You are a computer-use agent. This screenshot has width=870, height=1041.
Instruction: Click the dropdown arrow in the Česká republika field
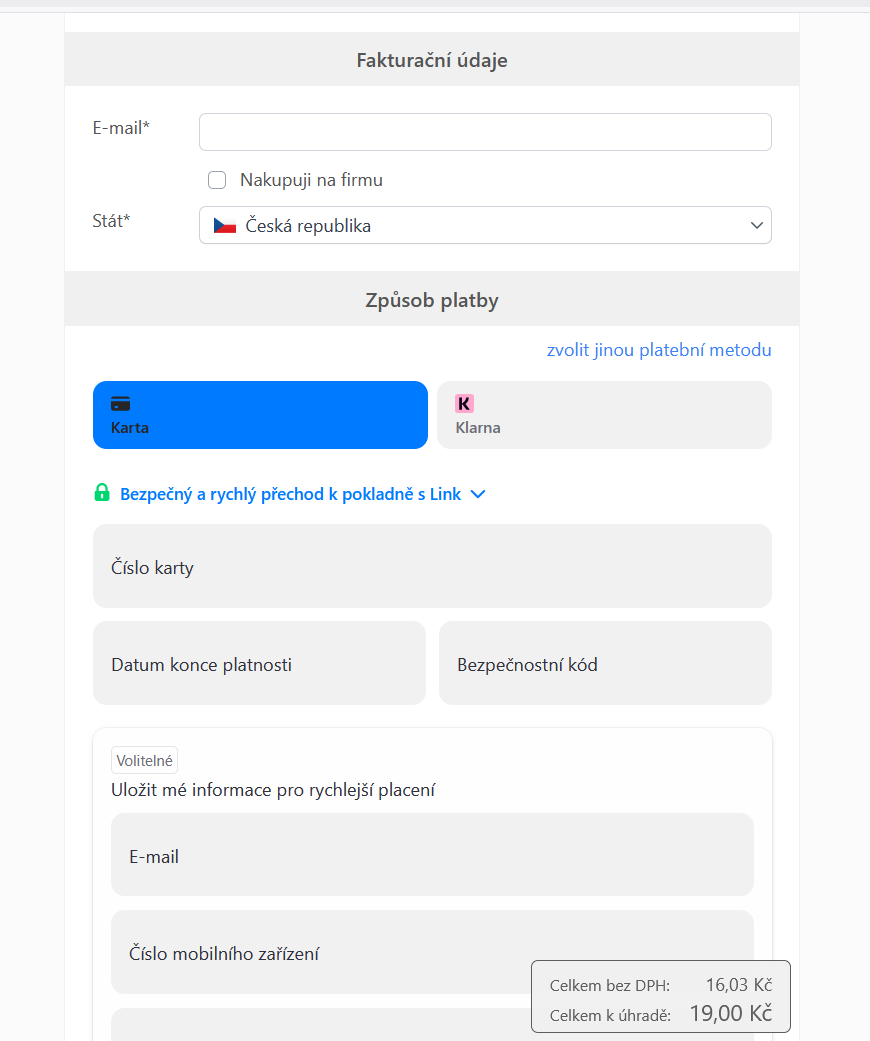(756, 225)
